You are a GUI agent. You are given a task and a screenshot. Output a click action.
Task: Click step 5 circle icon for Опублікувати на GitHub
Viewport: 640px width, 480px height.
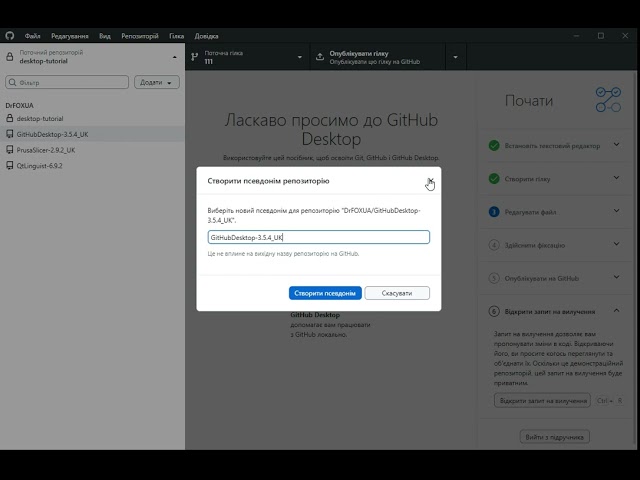(494, 278)
